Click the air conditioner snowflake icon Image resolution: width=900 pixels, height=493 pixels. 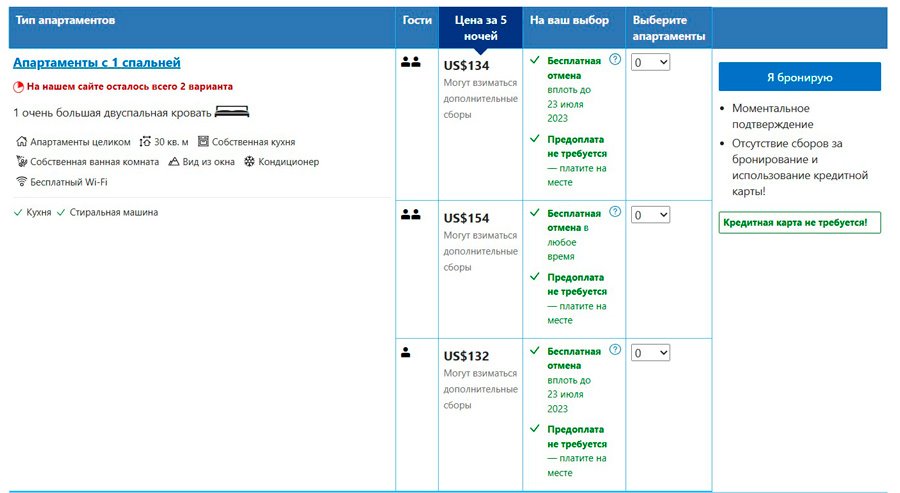tap(249, 162)
